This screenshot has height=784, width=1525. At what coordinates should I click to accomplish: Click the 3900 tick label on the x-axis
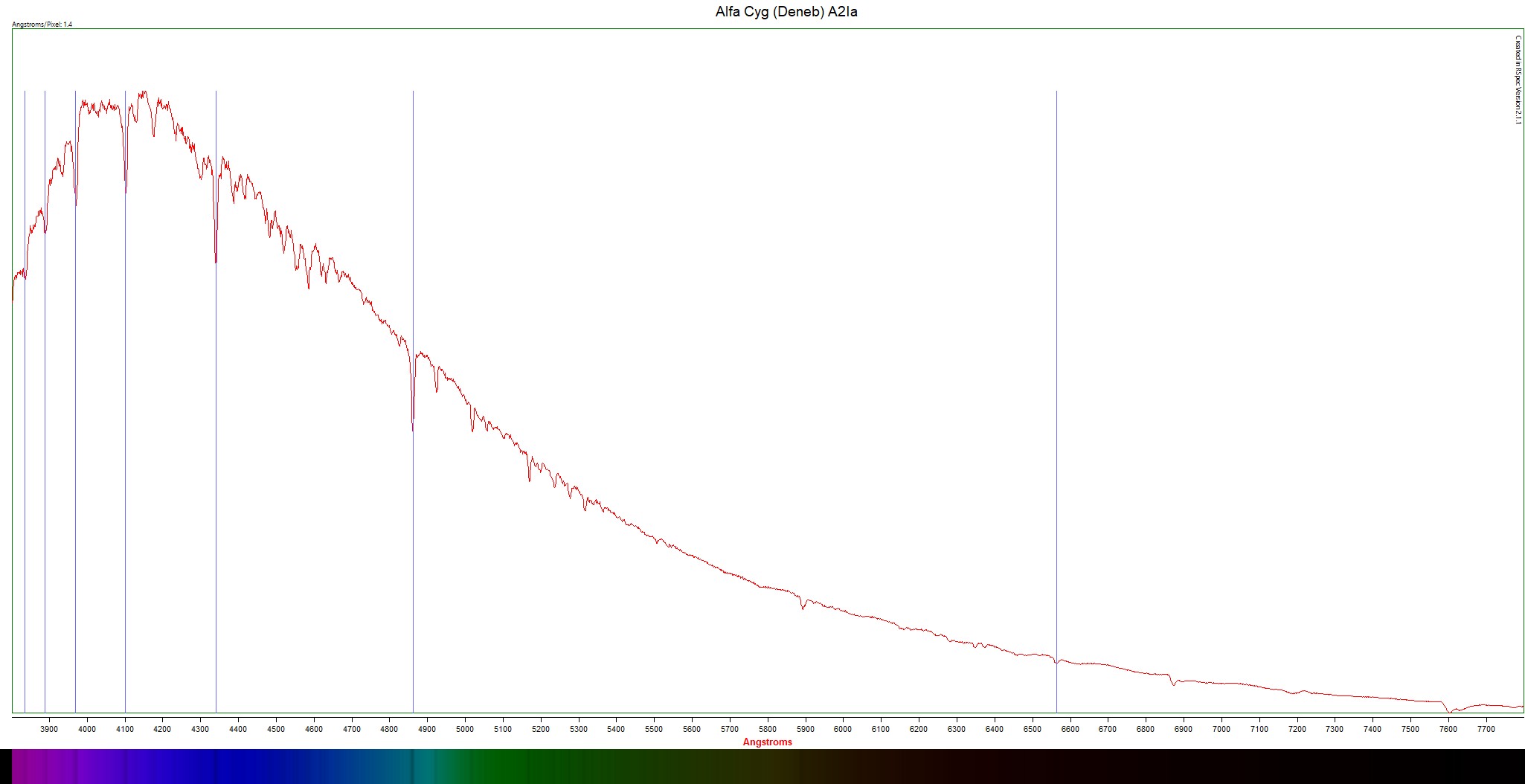[x=49, y=729]
